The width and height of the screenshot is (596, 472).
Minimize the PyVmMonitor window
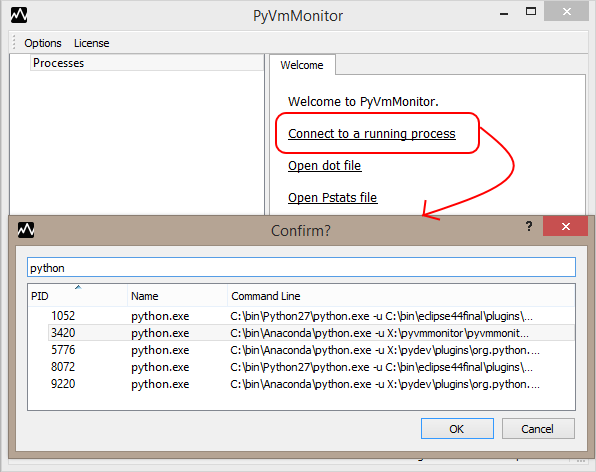[504, 14]
